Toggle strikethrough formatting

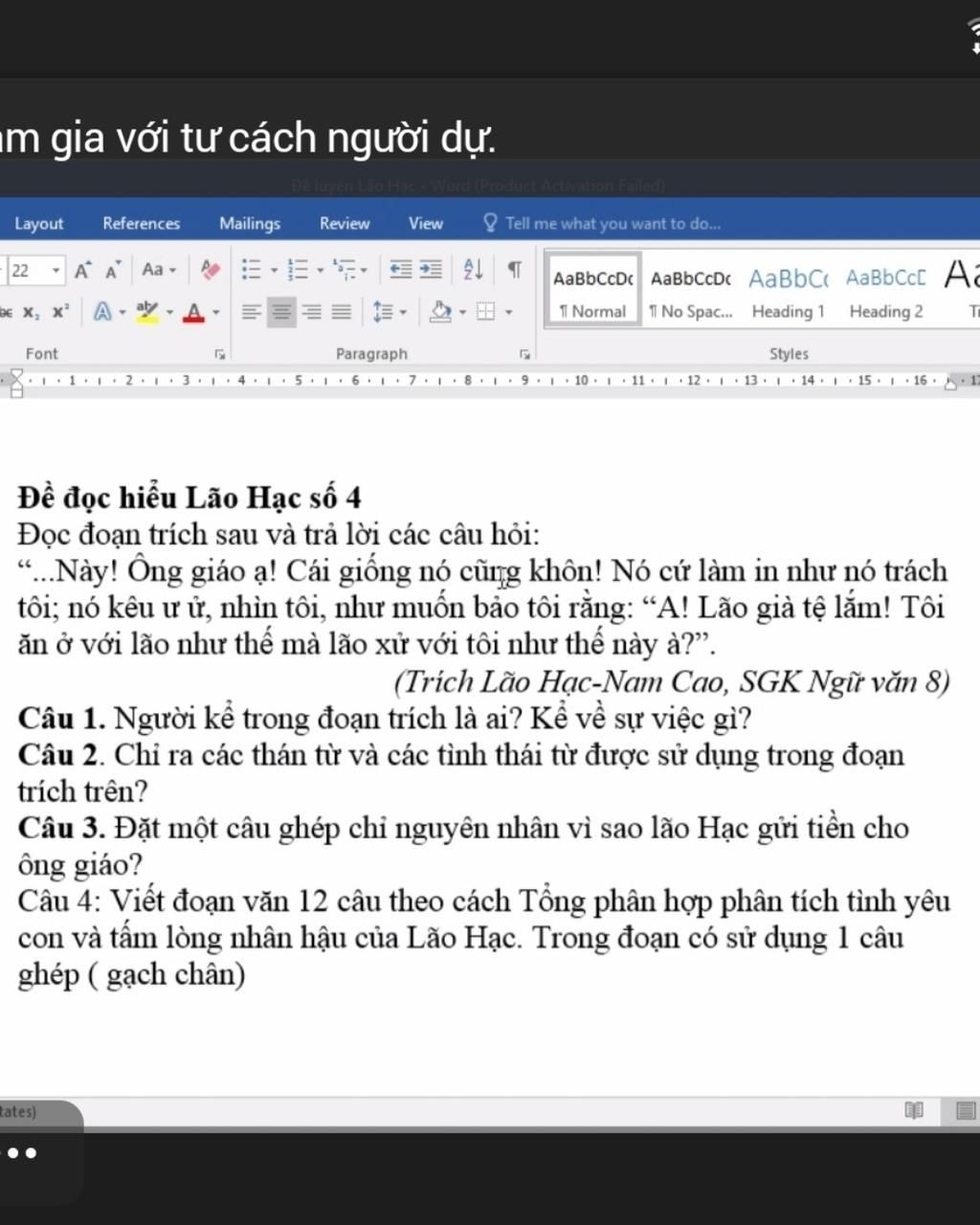pyautogui.click(x=6, y=312)
